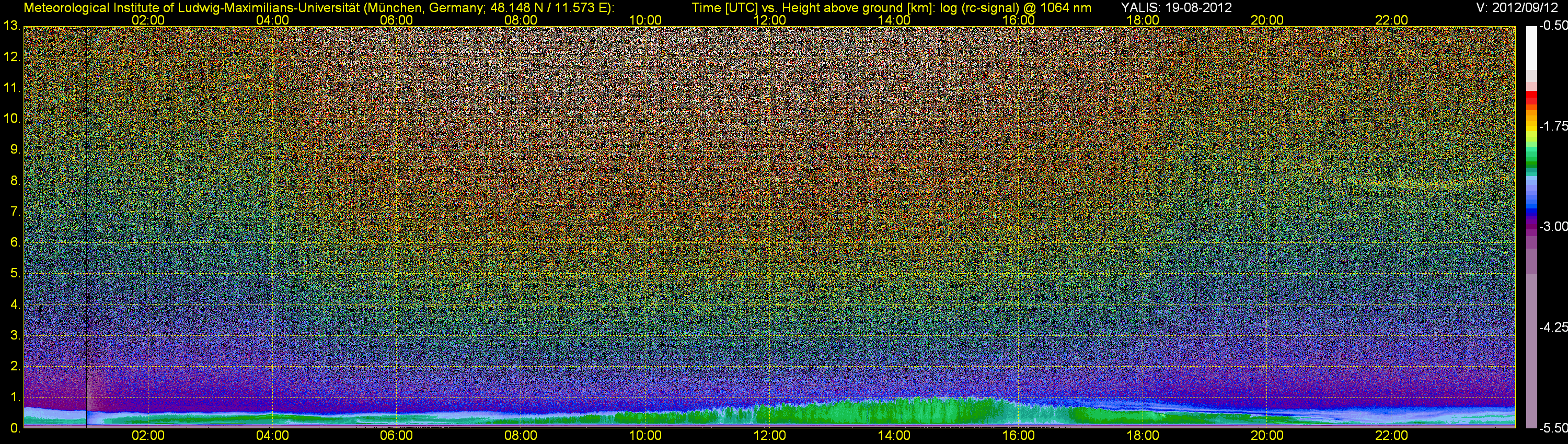Click the -5.50 color scale value

click(x=1553, y=428)
